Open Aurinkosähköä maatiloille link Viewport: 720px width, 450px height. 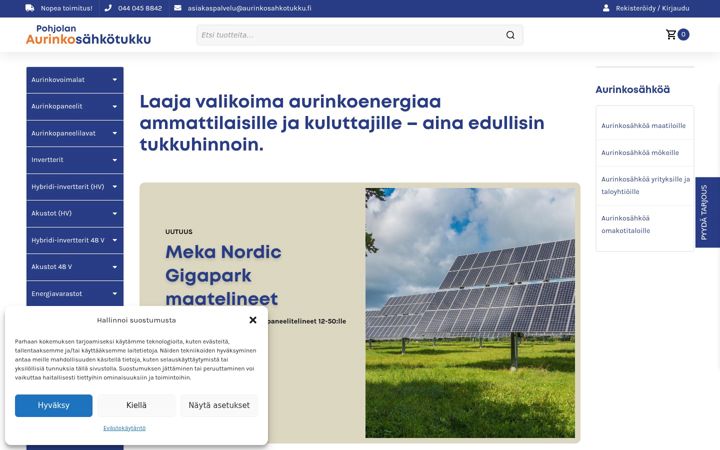[643, 125]
